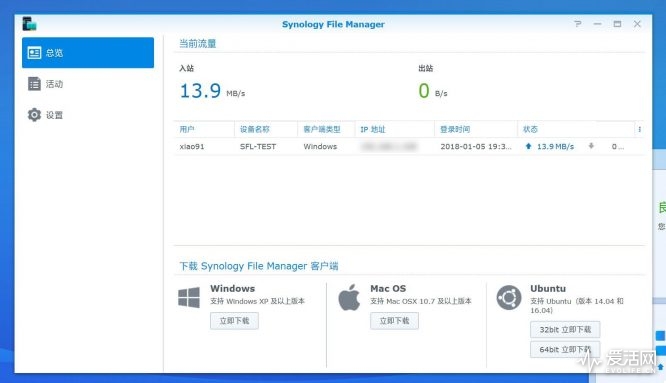The height and width of the screenshot is (383, 666).
Task: Click the 活动 list sidebar icon
Action: click(34, 84)
